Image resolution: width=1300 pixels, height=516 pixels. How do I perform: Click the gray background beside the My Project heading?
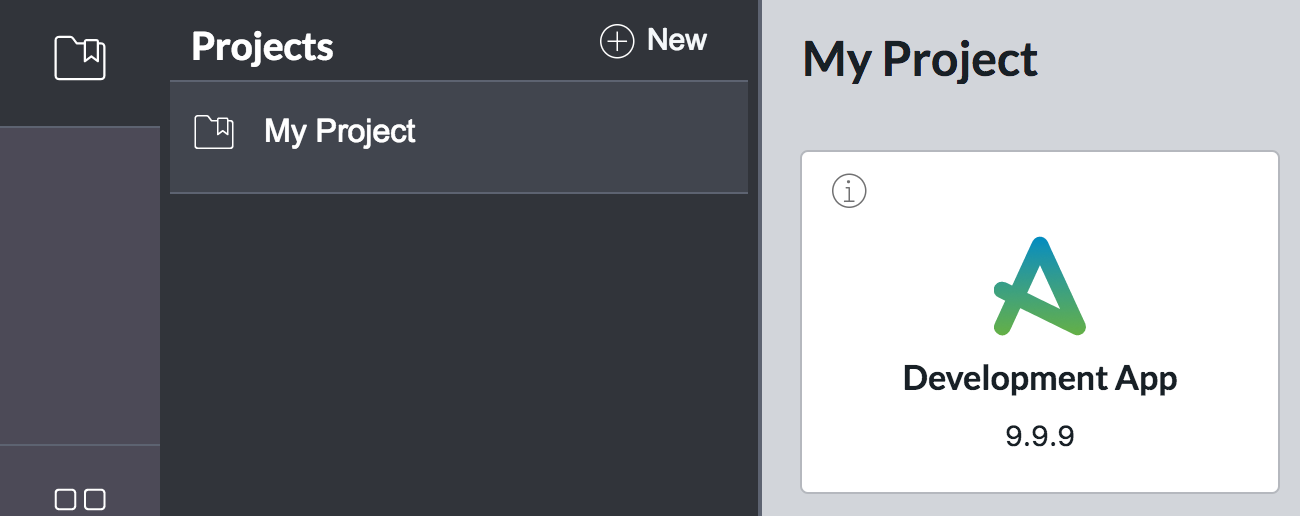pyautogui.click(x=1170, y=60)
